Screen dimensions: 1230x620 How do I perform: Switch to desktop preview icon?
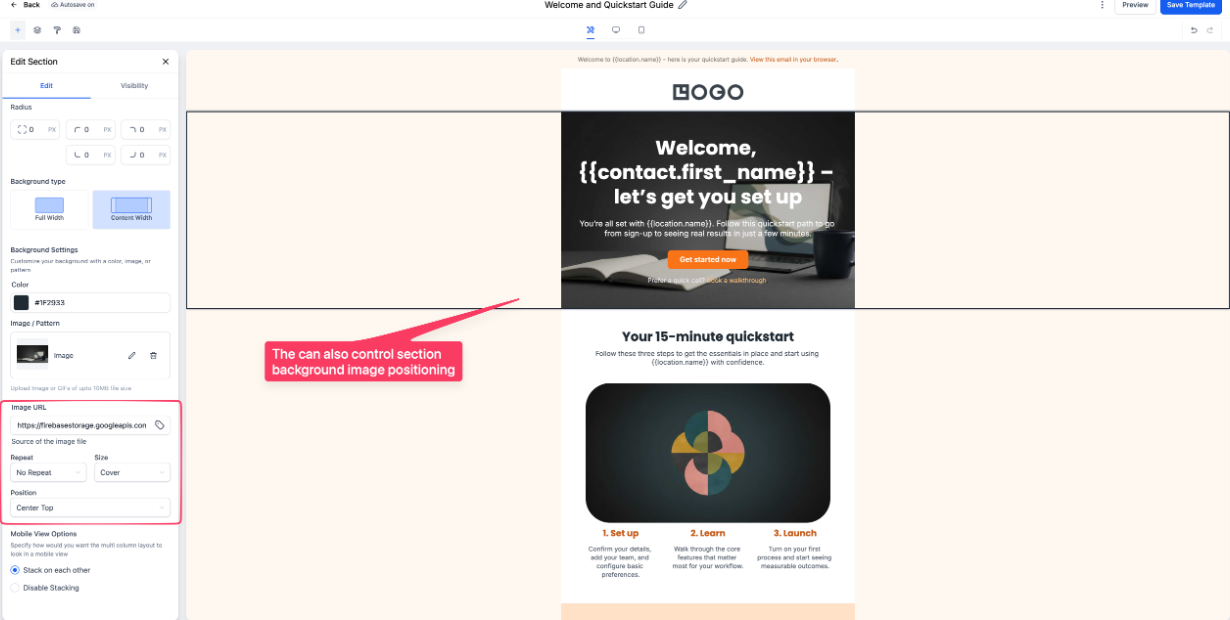pyautogui.click(x=616, y=30)
